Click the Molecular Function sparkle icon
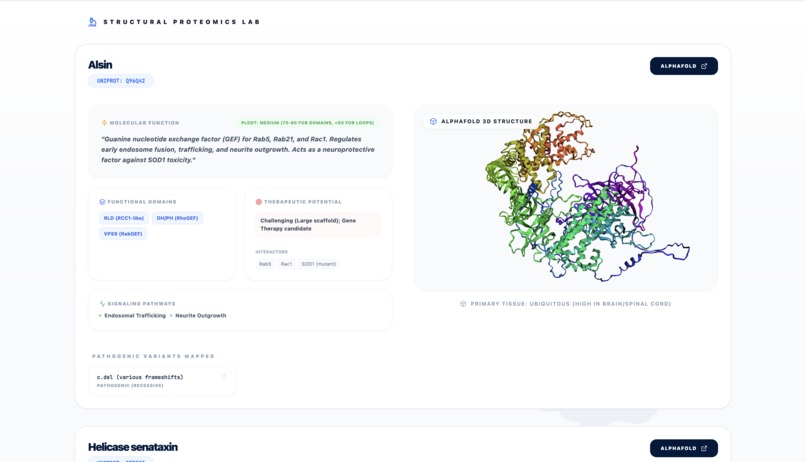Viewport: 806px width, 462px height. point(104,123)
